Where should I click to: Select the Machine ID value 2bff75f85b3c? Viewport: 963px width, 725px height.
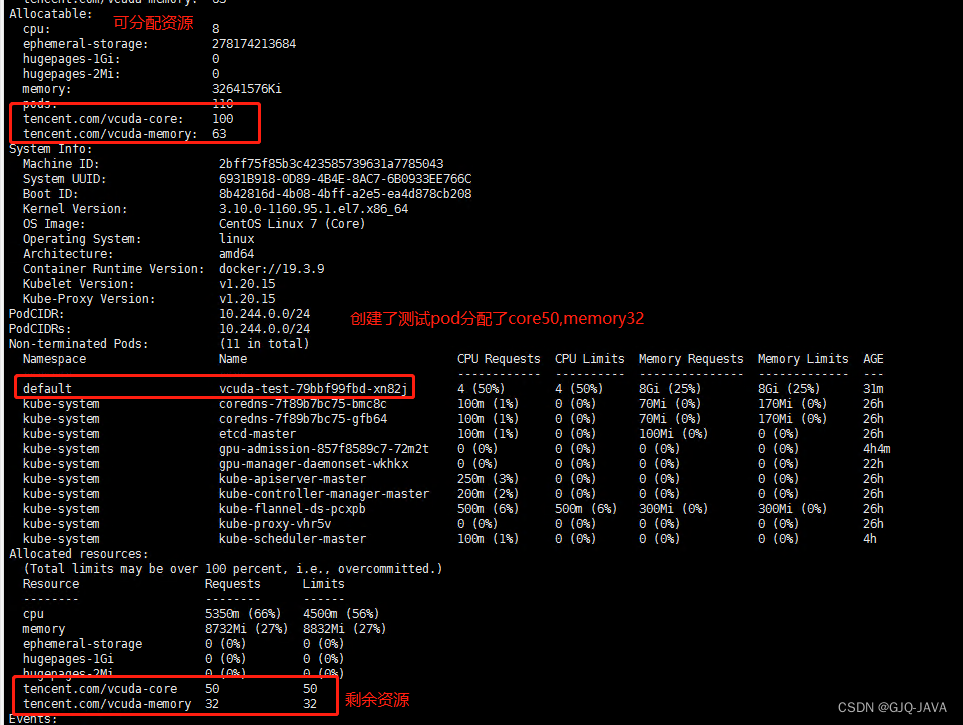pyautogui.click(x=331, y=163)
